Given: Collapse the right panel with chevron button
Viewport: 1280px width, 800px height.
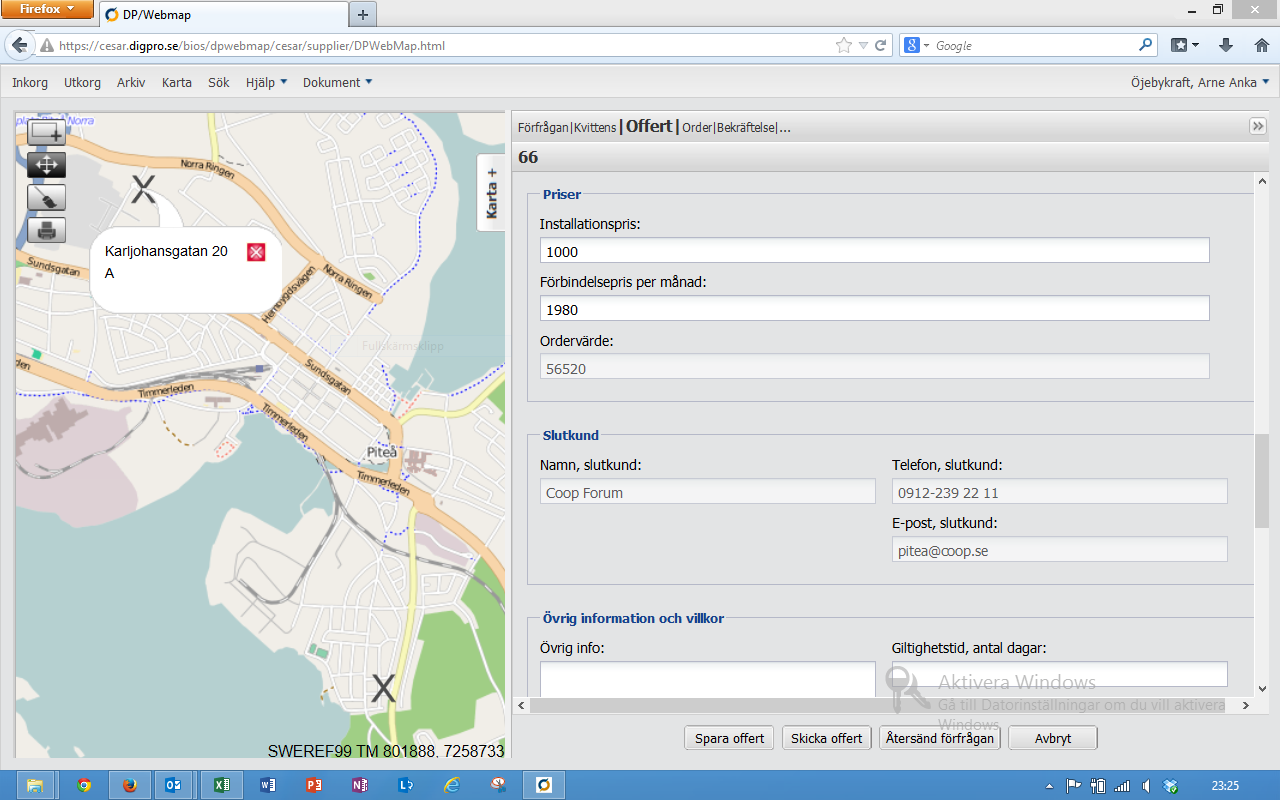Looking at the screenshot, I should 1258,126.
